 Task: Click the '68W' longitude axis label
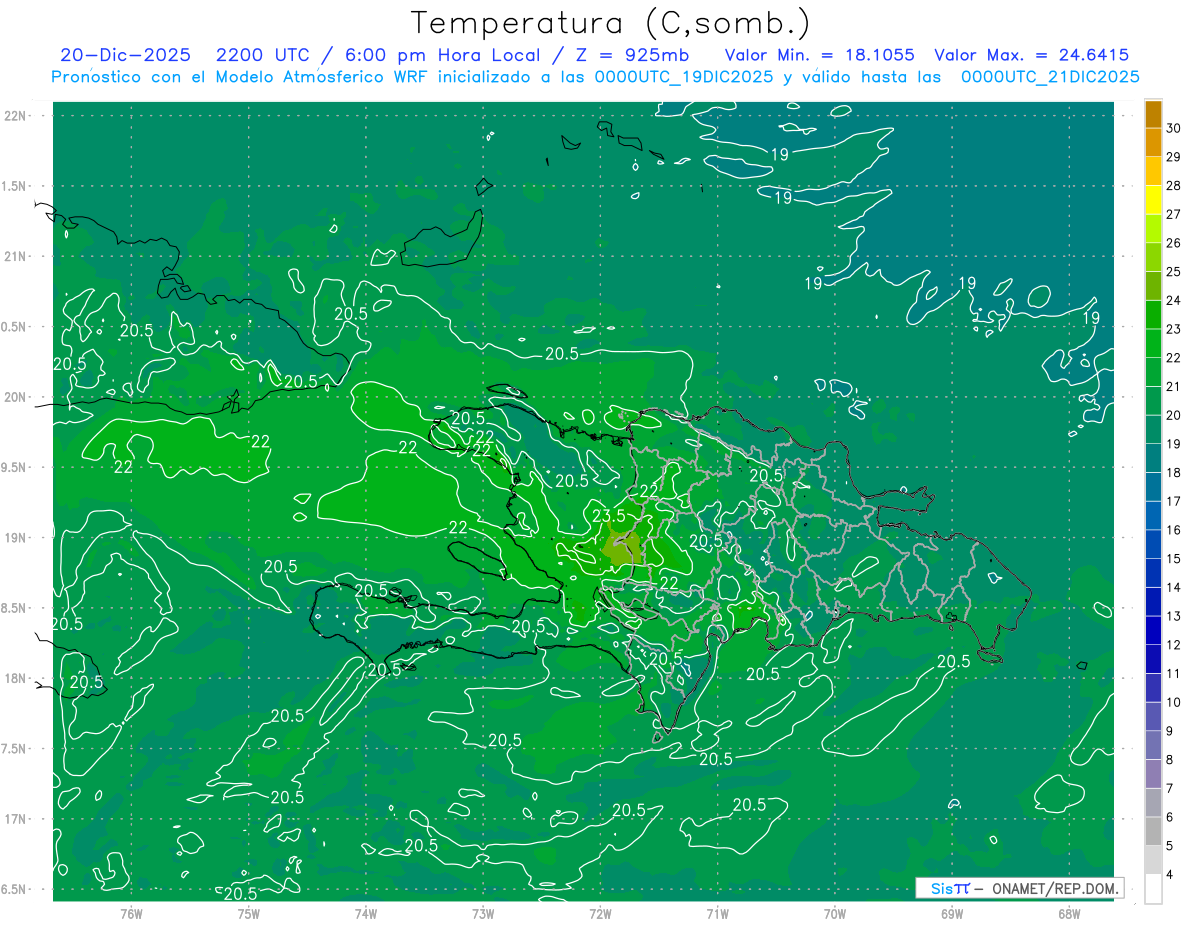1069,913
